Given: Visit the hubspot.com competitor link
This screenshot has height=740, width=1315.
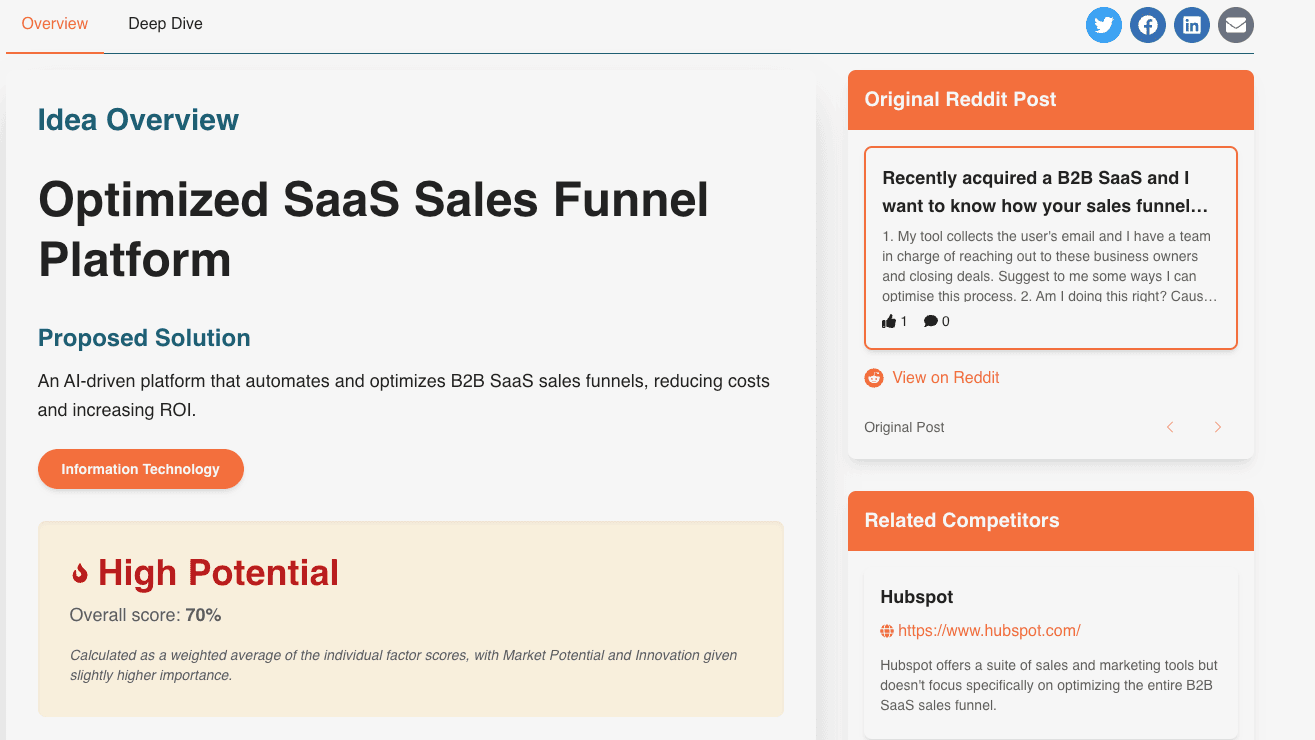Looking at the screenshot, I should (x=989, y=631).
